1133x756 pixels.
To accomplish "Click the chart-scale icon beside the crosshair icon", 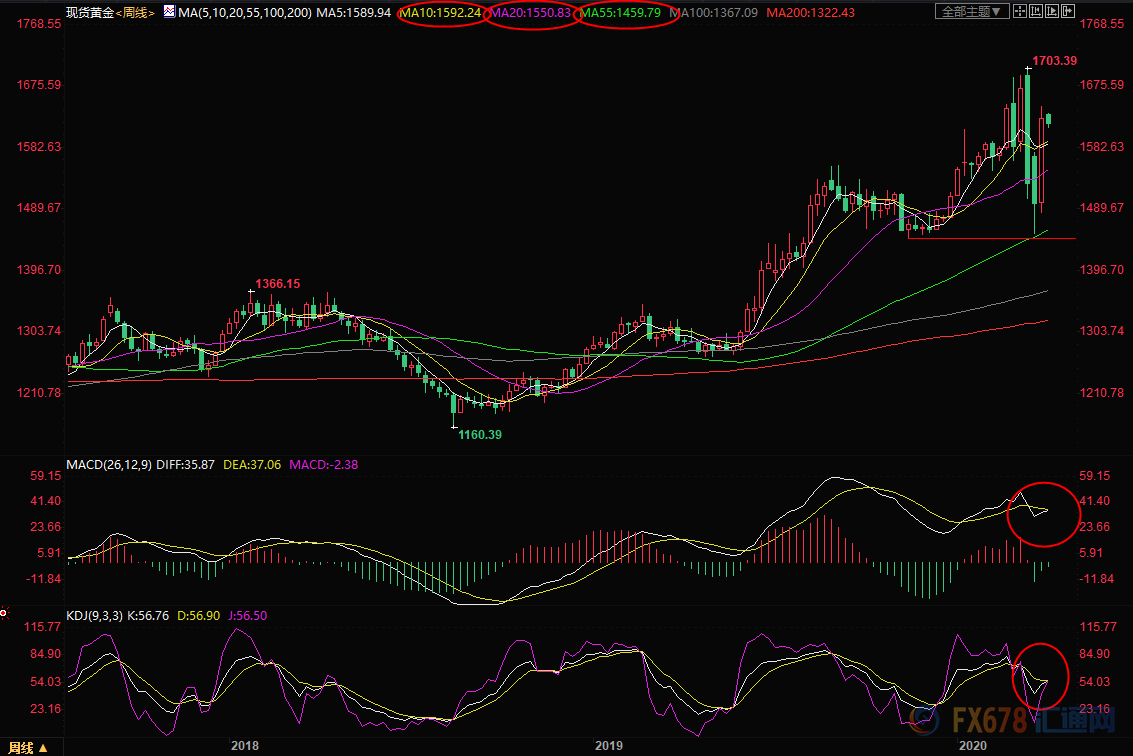I will point(1034,12).
